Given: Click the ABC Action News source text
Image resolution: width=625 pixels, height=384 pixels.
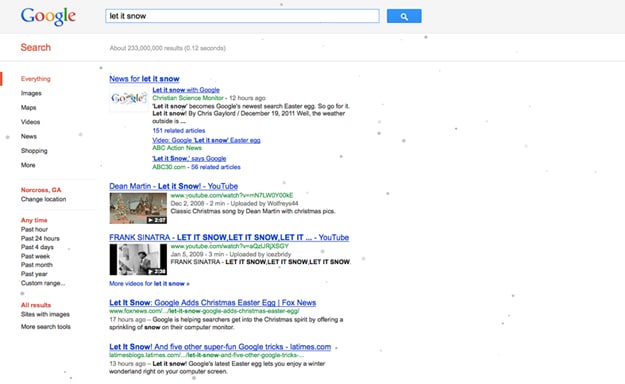Looking at the screenshot, I should (x=177, y=148).
